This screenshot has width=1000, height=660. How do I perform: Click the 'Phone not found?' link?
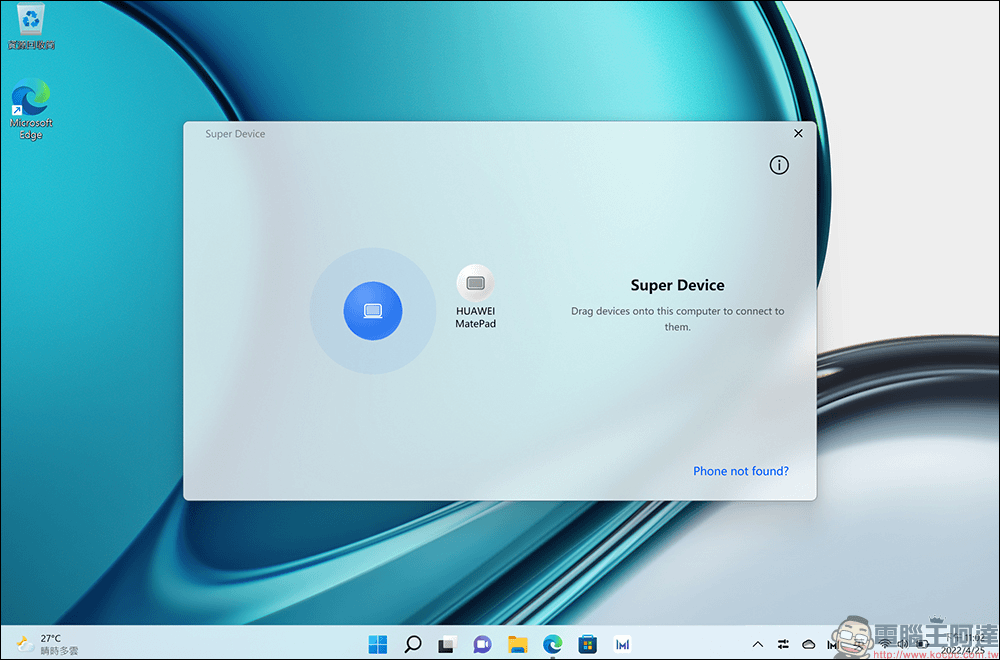click(x=740, y=471)
